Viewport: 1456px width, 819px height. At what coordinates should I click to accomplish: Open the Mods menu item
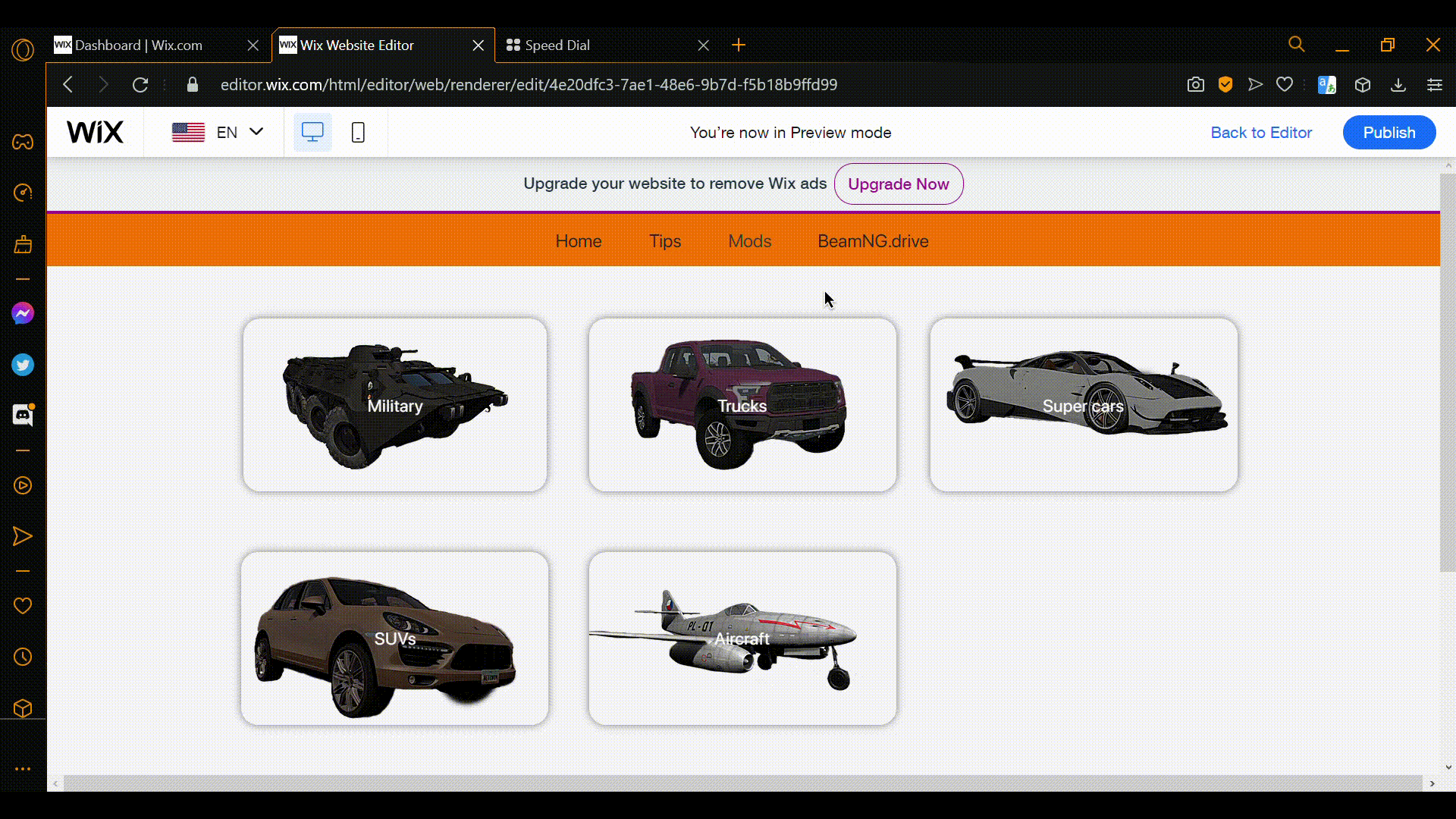[750, 241]
